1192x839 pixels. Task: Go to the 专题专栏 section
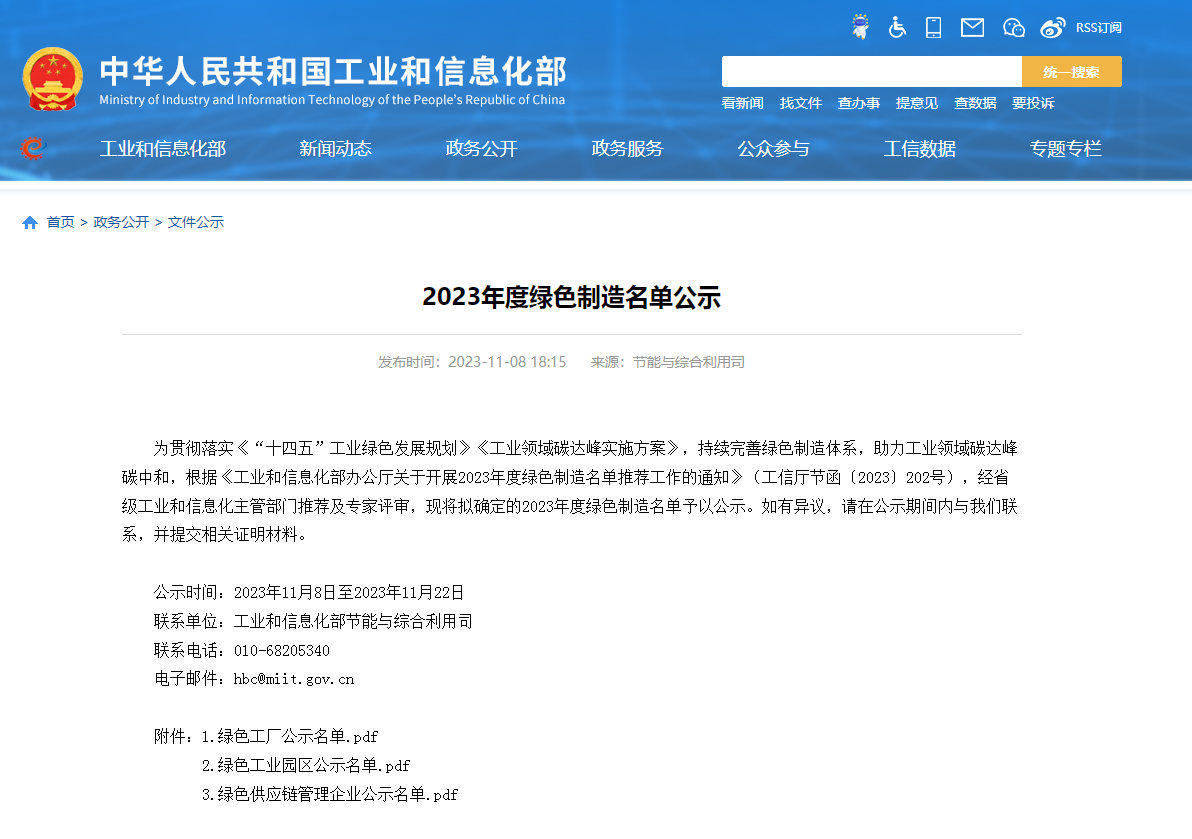[x=1065, y=149]
